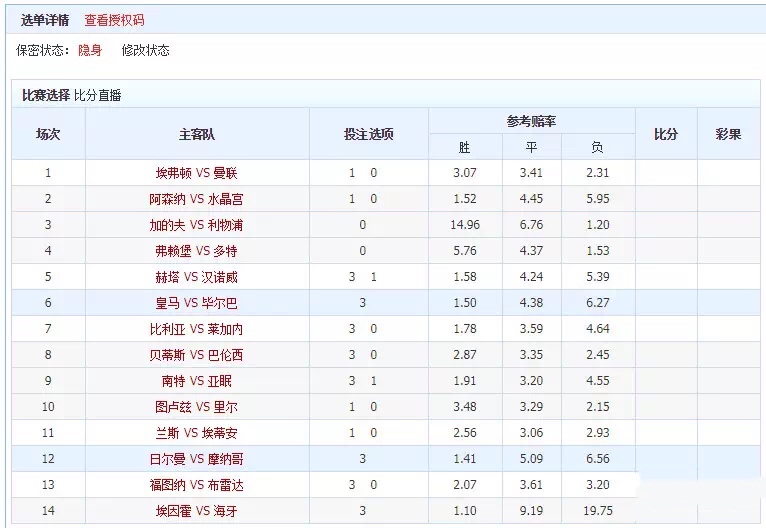Click bet option 3 for 皇马 match
766x528 pixels.
[x=362, y=303]
